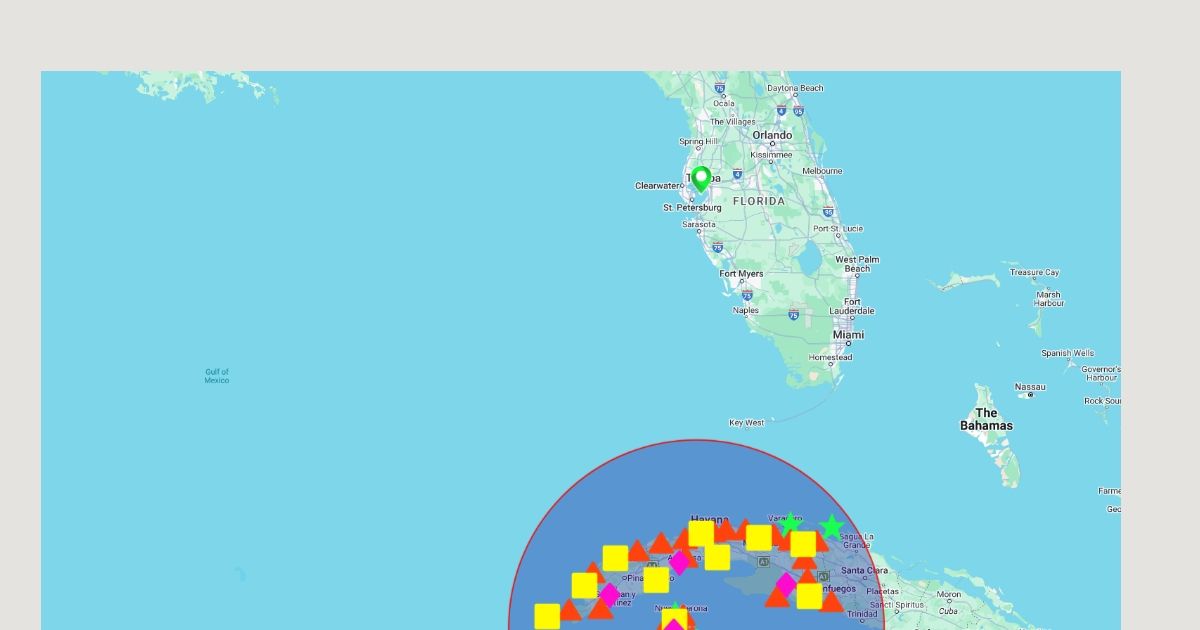Viewport: 1200px width, 630px height.
Task: Click the Key West label
Action: point(746,423)
